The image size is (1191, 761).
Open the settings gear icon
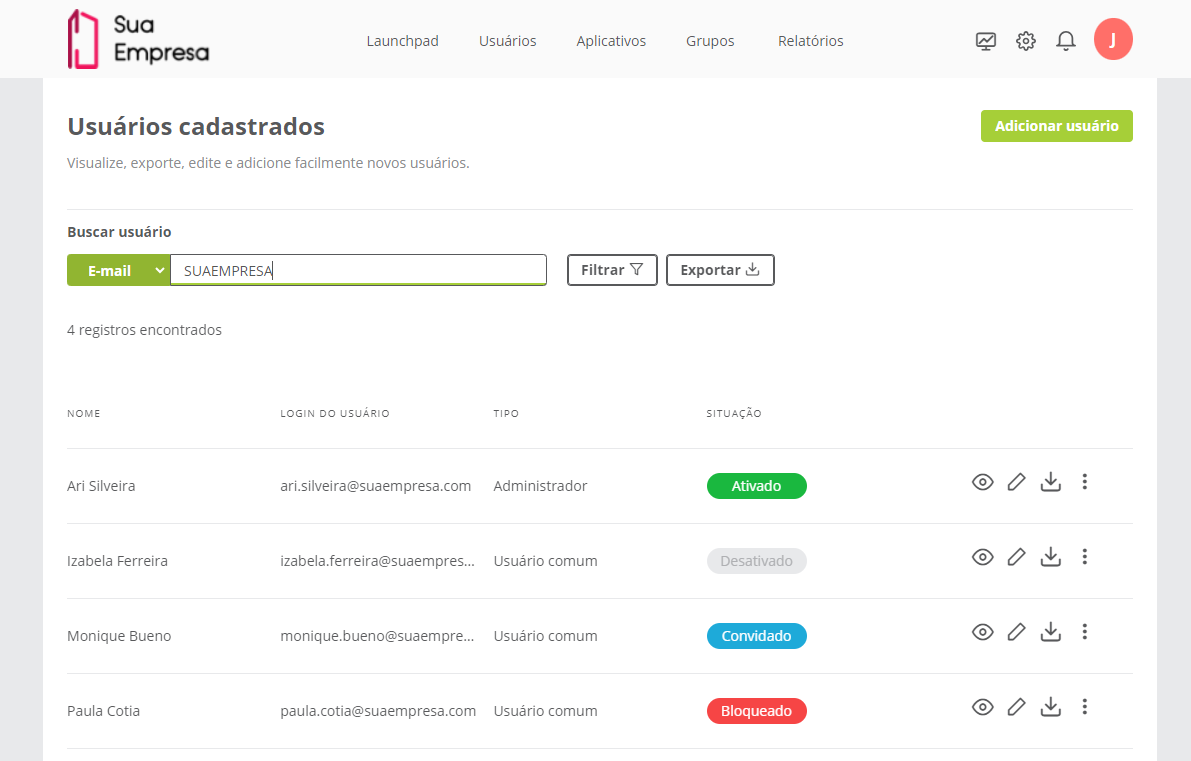(1025, 41)
